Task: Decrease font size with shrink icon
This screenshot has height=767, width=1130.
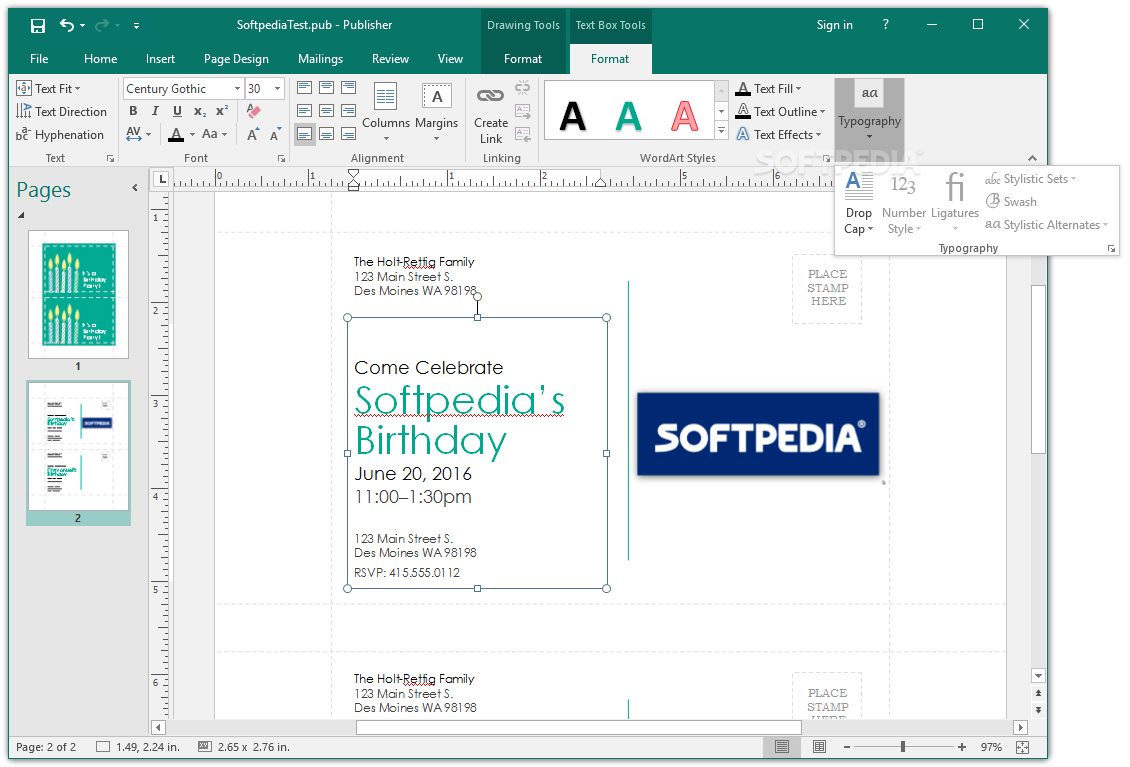Action: pyautogui.click(x=275, y=135)
